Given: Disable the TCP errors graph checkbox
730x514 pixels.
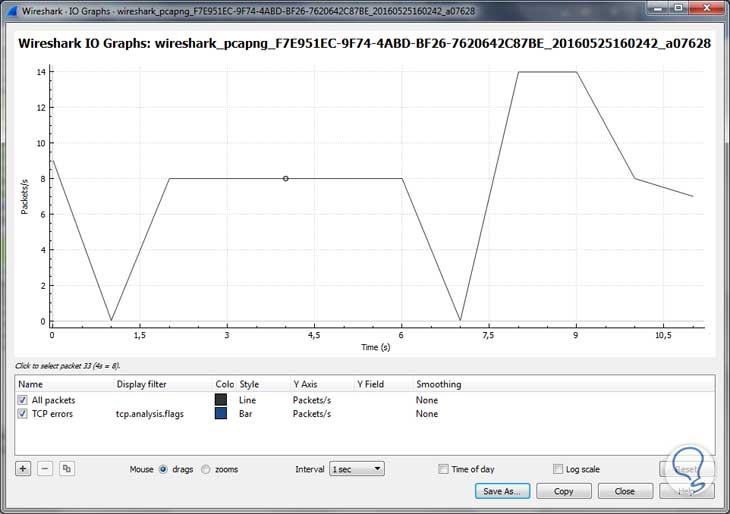Looking at the screenshot, I should (x=22, y=413).
